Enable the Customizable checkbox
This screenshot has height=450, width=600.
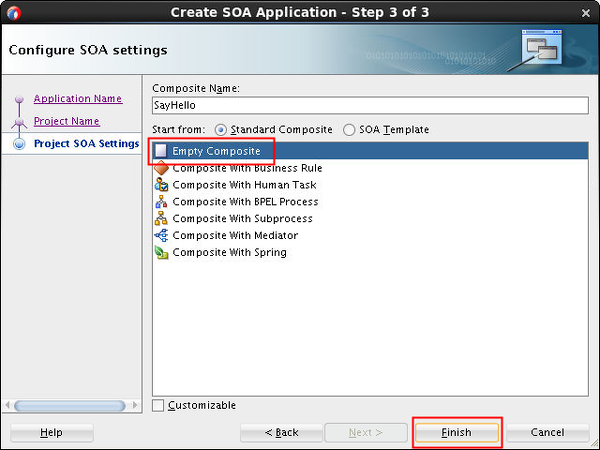(158, 405)
